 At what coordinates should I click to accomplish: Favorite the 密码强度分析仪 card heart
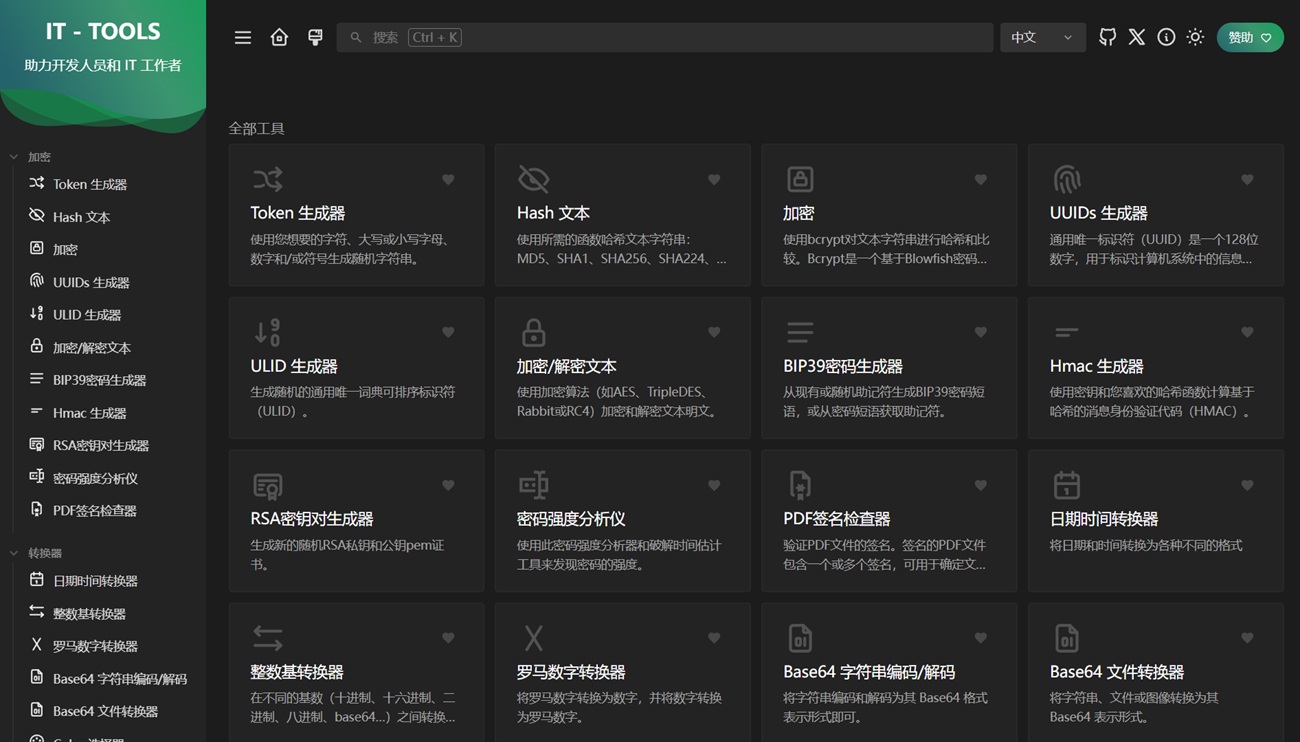click(x=714, y=485)
